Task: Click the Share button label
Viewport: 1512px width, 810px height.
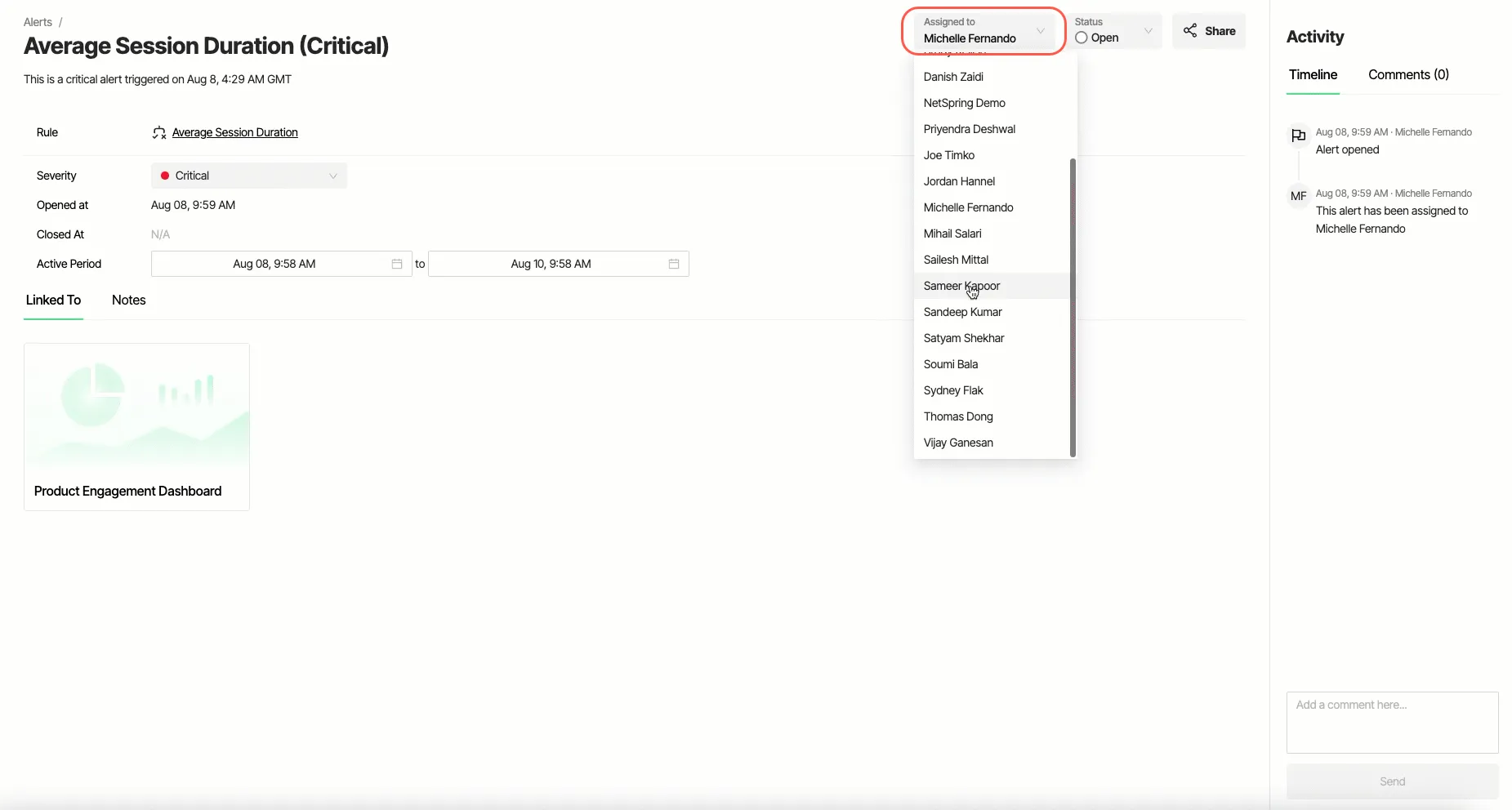Action: pos(1220,31)
